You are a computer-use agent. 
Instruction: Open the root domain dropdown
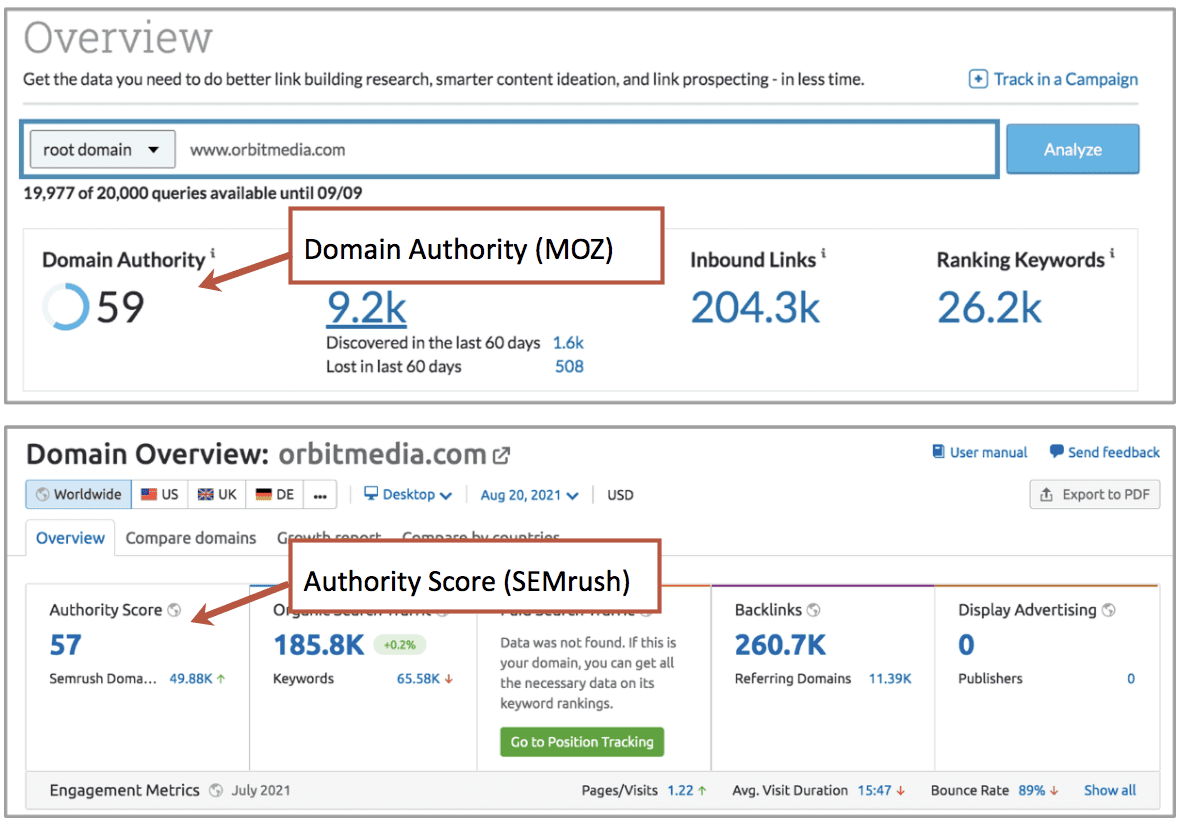point(102,149)
